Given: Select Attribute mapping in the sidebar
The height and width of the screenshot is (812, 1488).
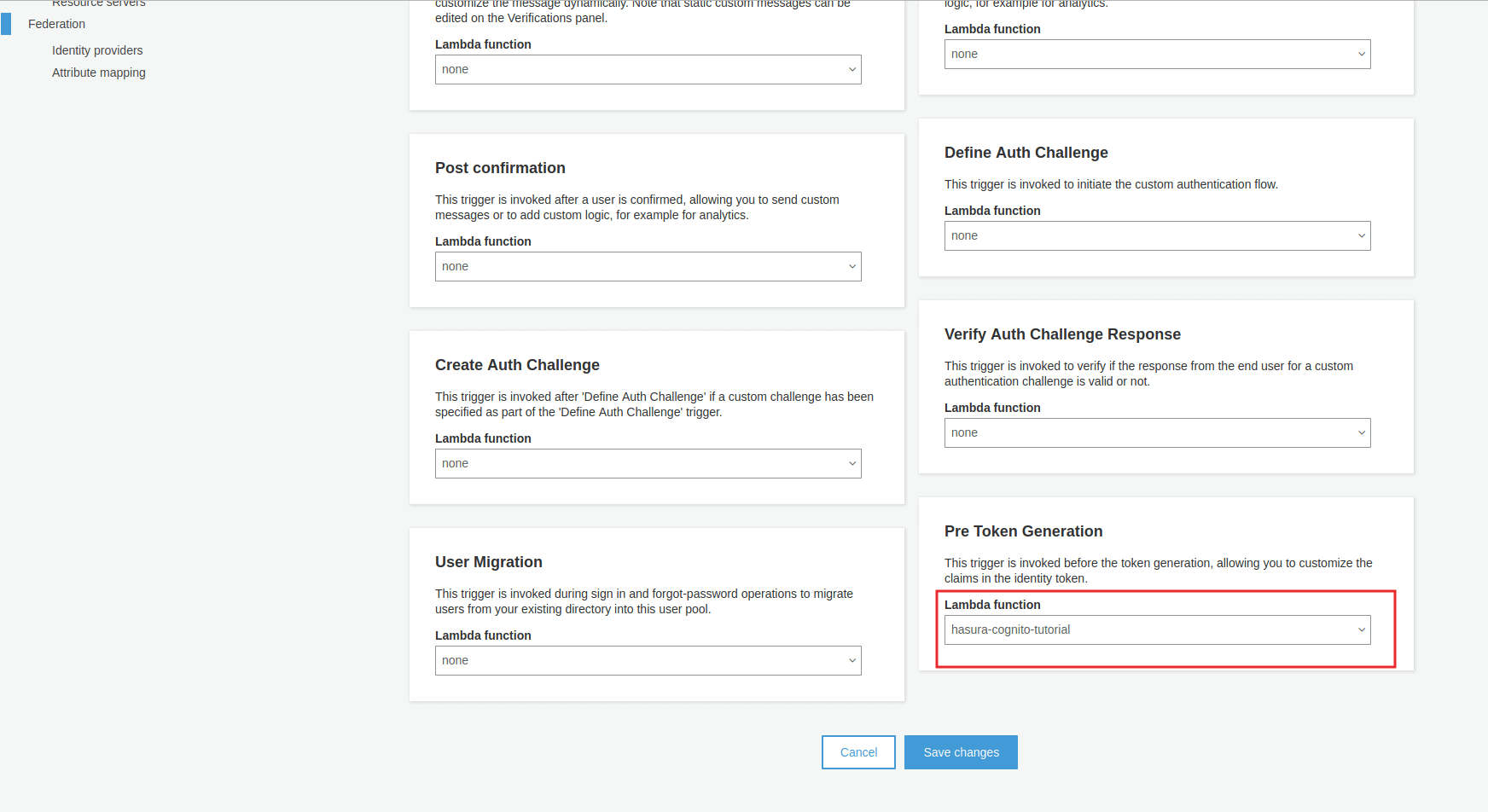Looking at the screenshot, I should [98, 72].
